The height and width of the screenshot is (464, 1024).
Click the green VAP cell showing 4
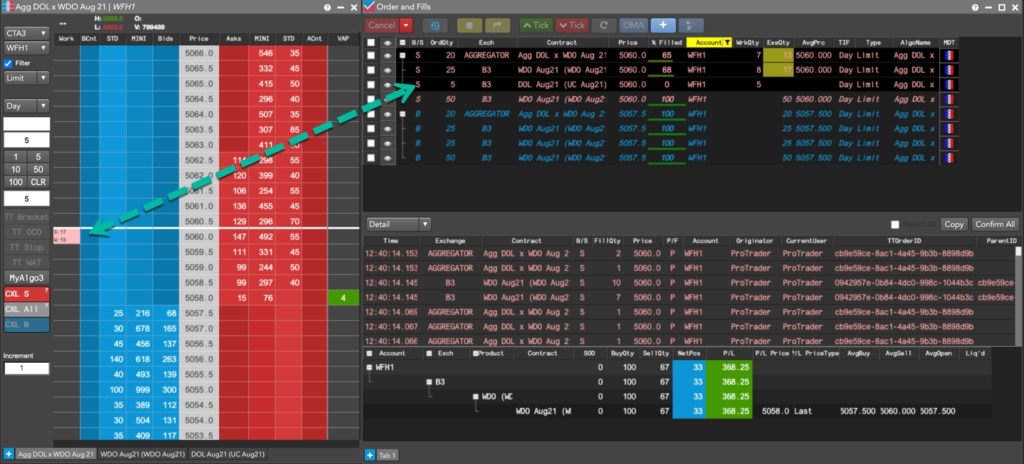tap(343, 298)
